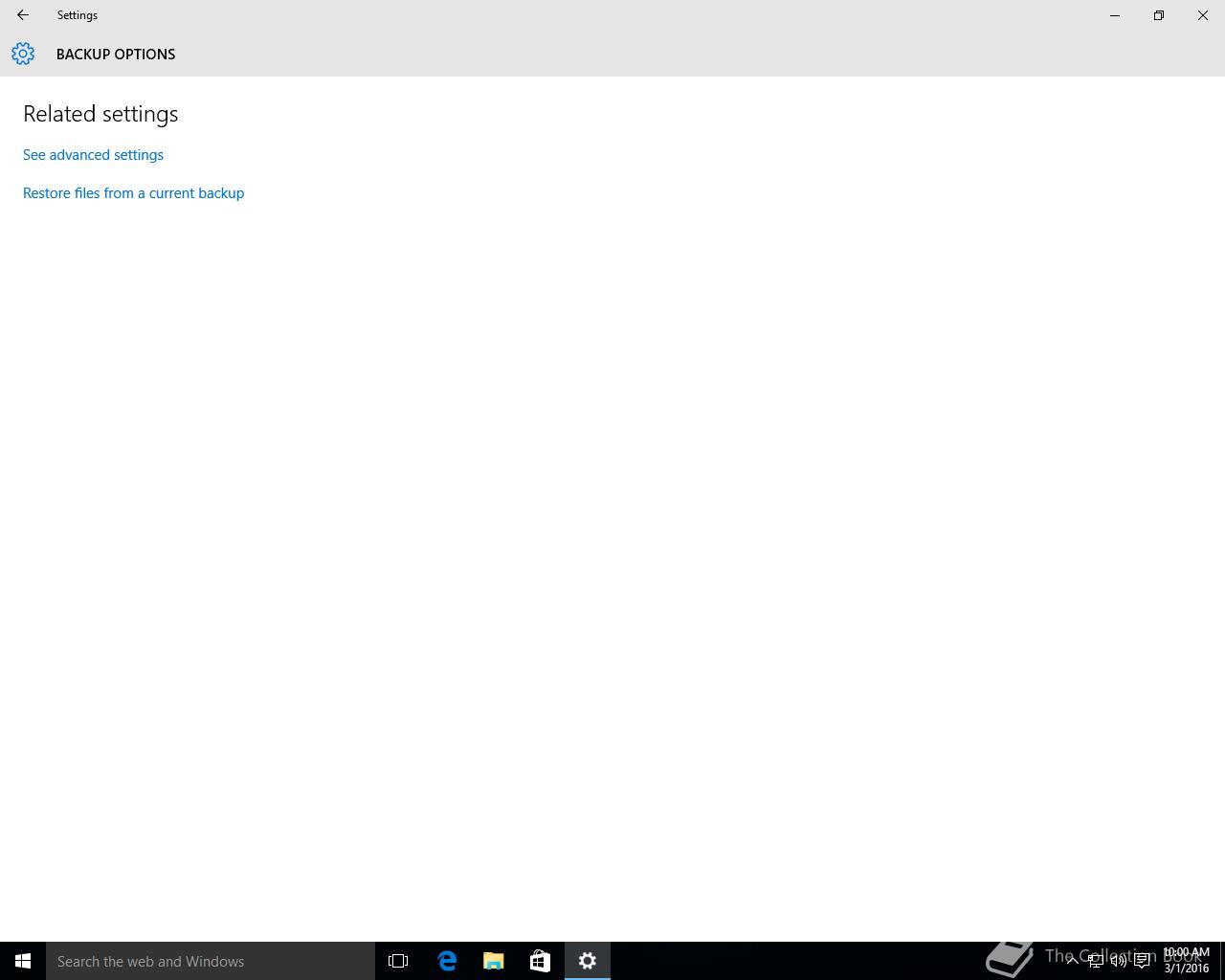Go back using the Settings back arrow
This screenshot has height=980, width=1225.
click(23, 15)
